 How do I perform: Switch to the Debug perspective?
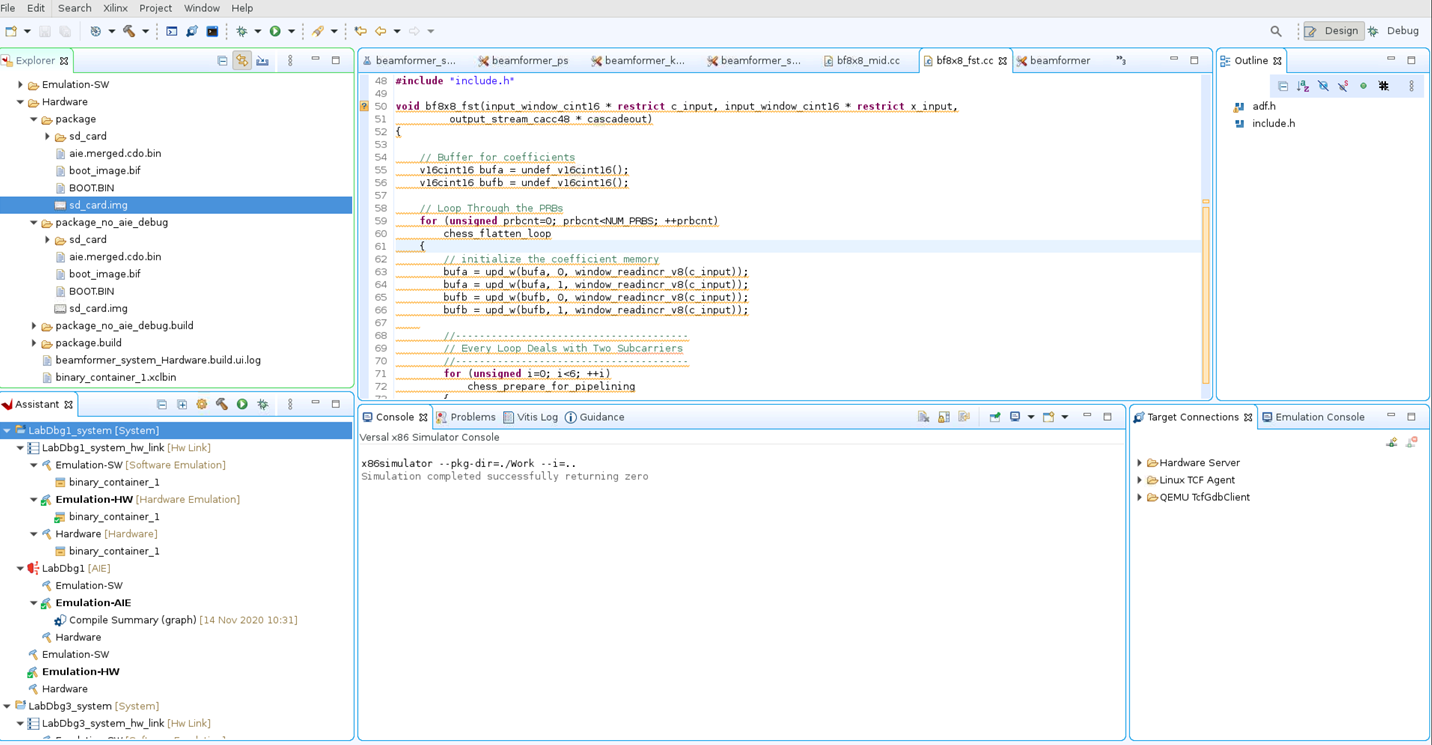1393,31
